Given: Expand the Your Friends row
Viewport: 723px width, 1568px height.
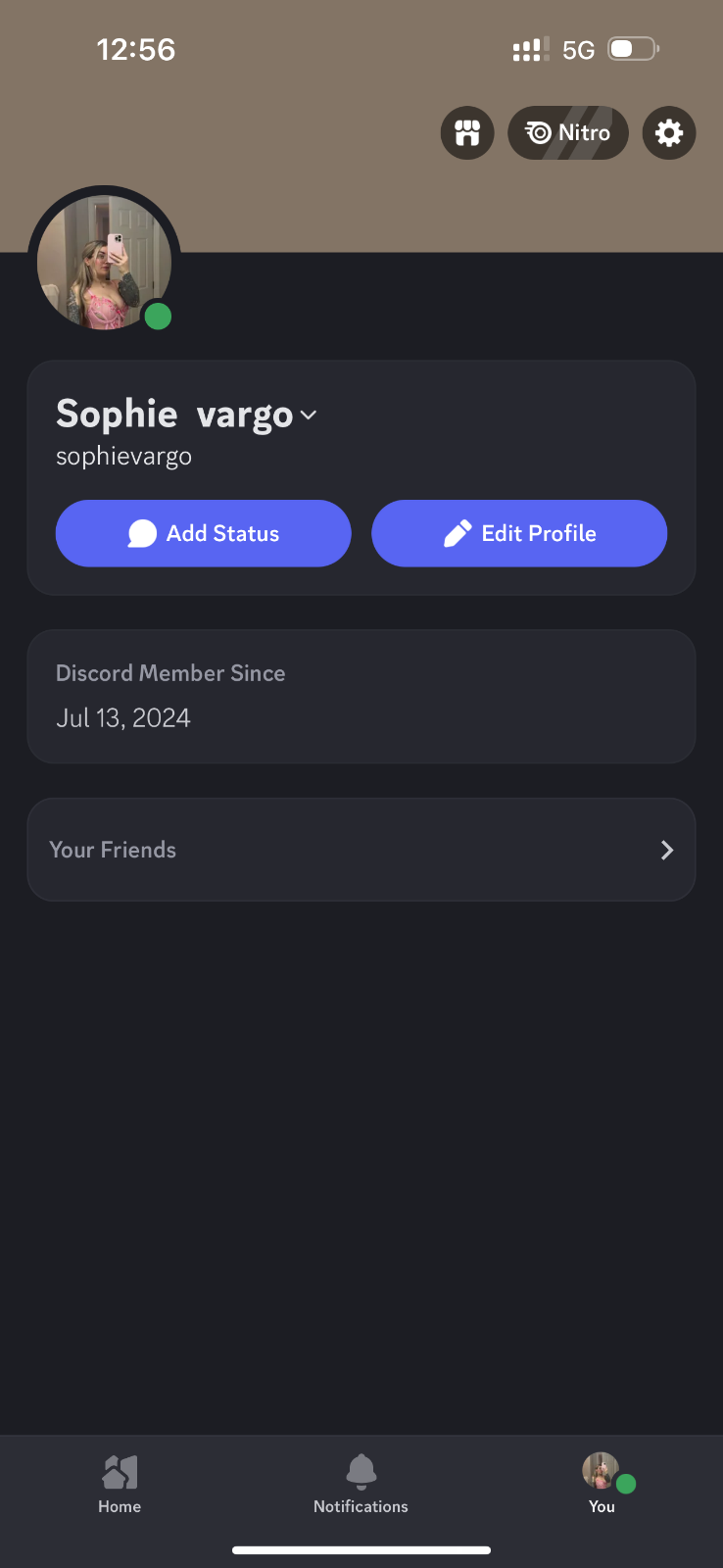Looking at the screenshot, I should pos(361,850).
